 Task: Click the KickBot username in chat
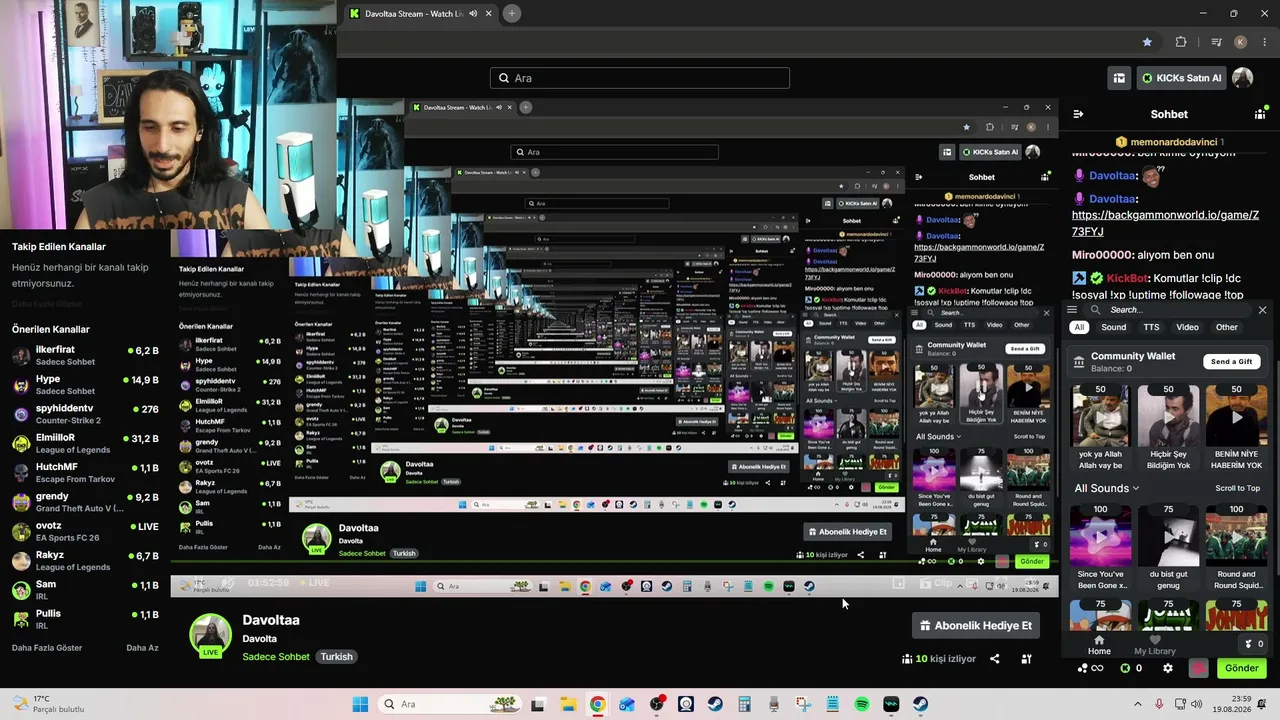pos(1127,278)
